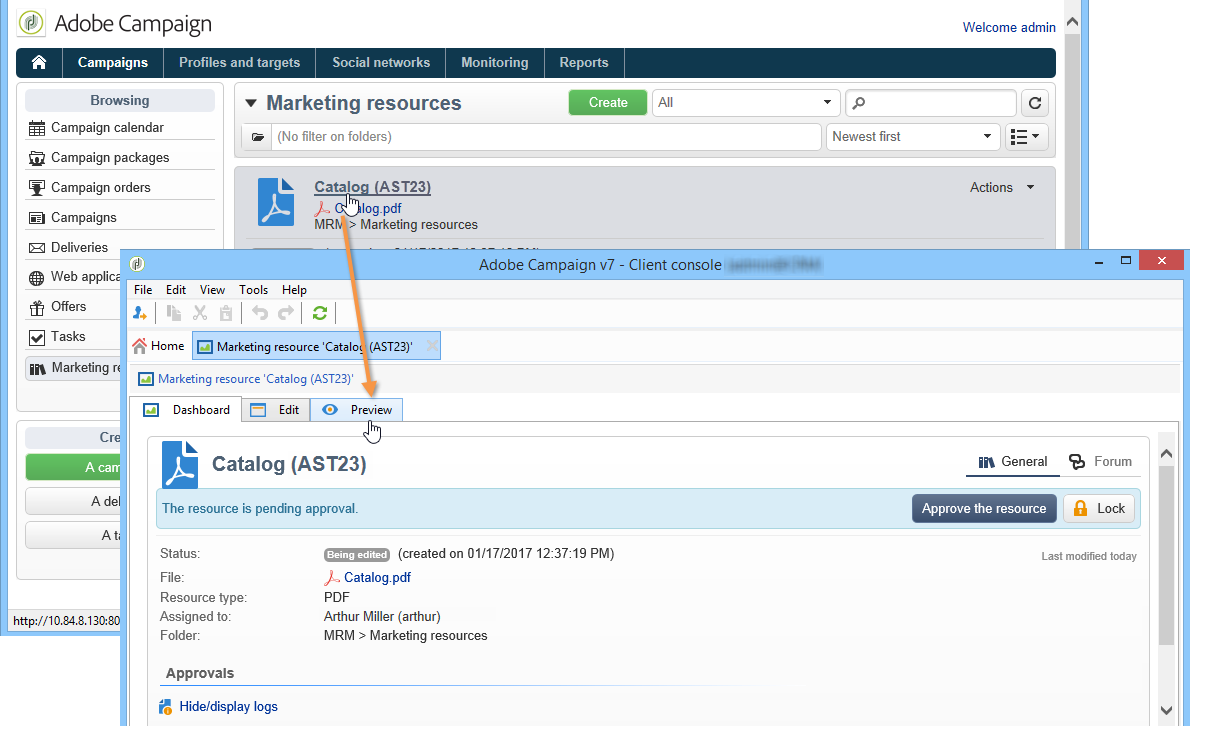Click the padlock icon on the Lock button

(1081, 508)
